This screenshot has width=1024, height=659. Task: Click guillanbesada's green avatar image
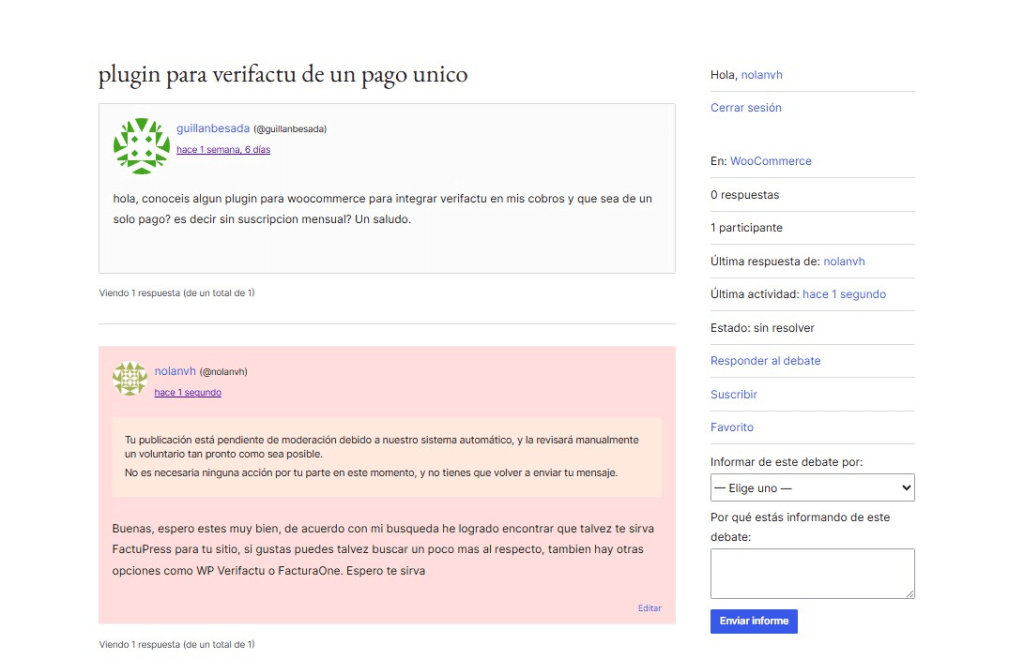(x=141, y=145)
